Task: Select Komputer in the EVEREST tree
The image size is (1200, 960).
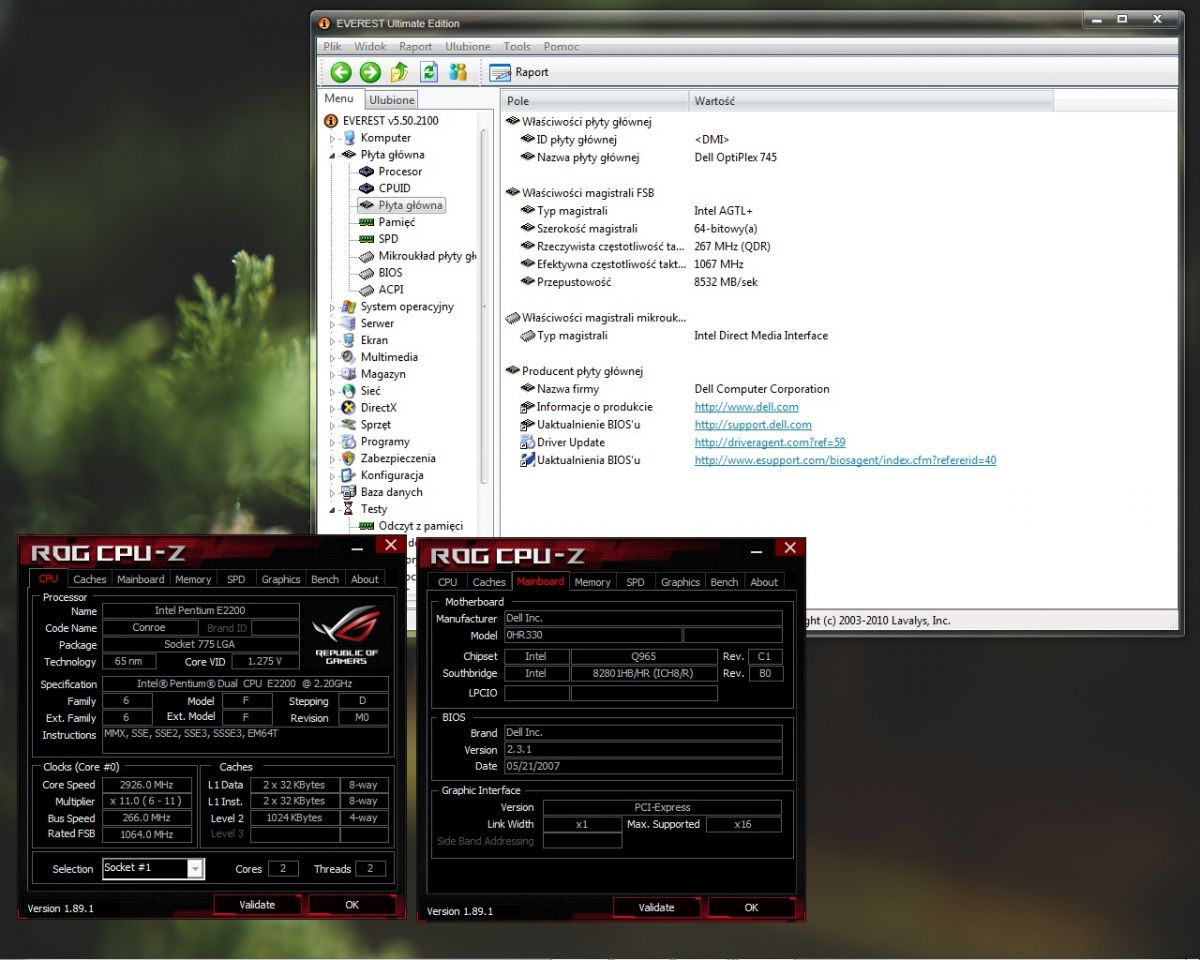Action: pos(385,138)
